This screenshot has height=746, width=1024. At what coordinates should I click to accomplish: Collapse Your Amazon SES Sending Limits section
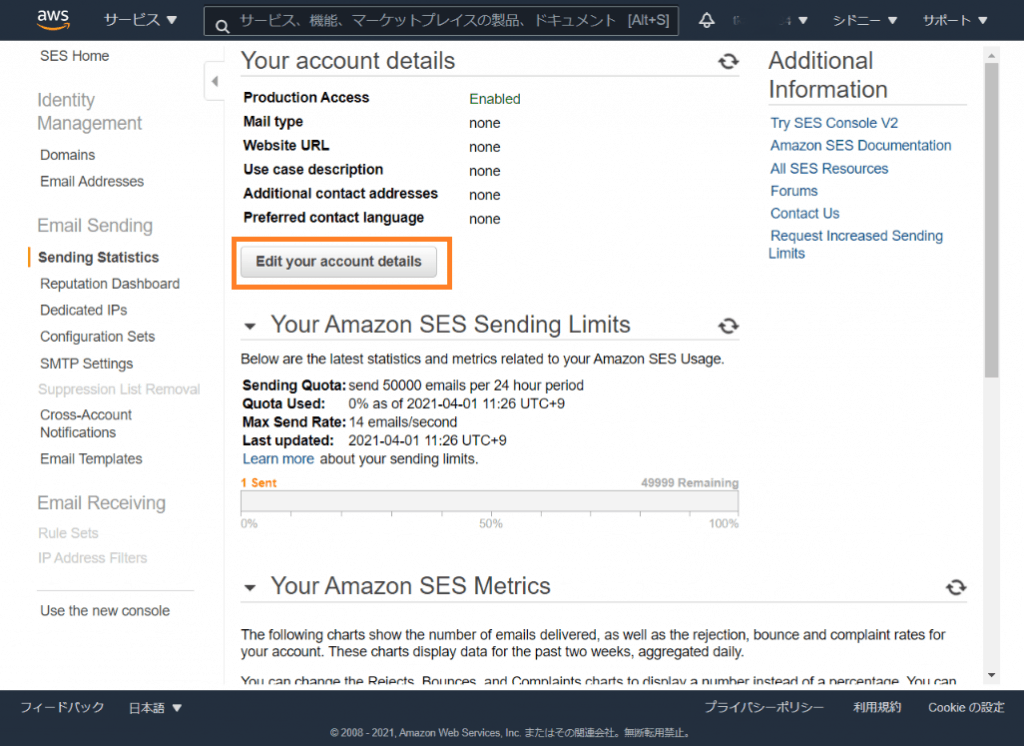tap(249, 326)
